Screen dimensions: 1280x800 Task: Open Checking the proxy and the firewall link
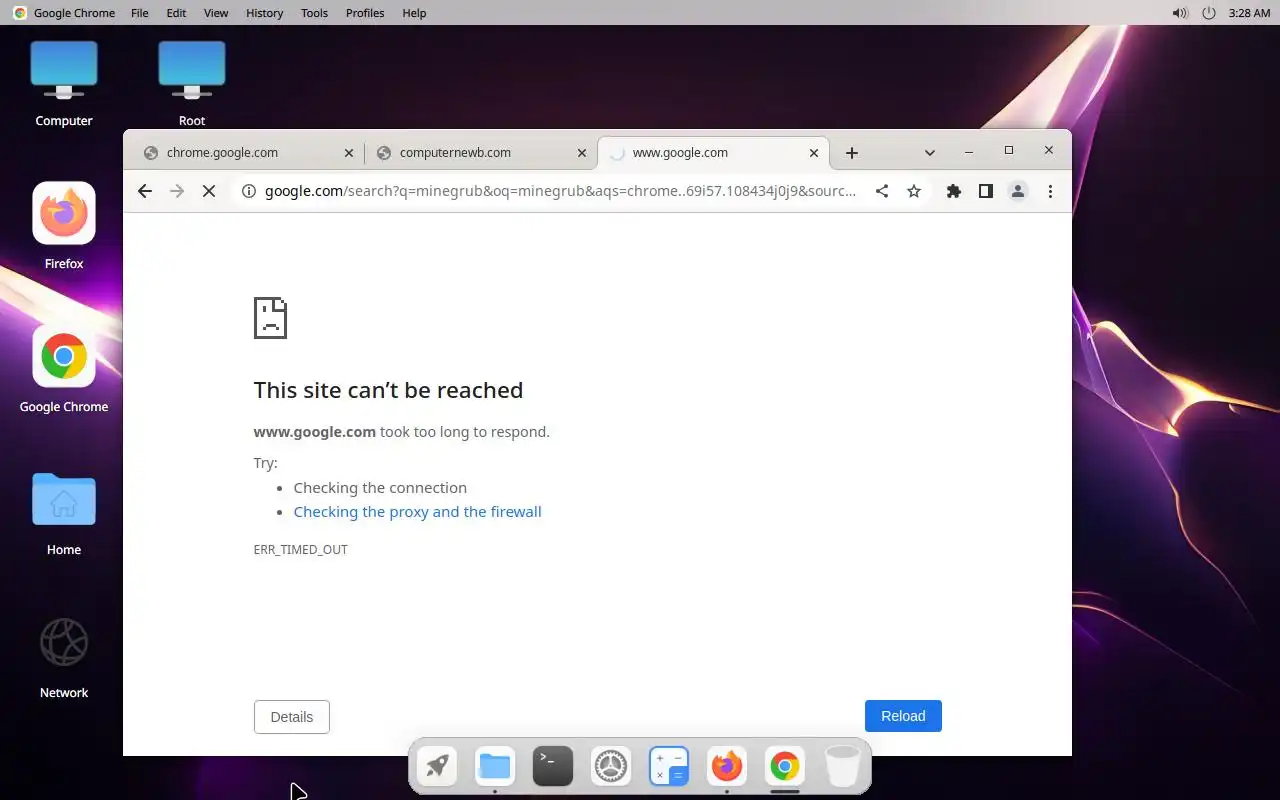pos(417,512)
